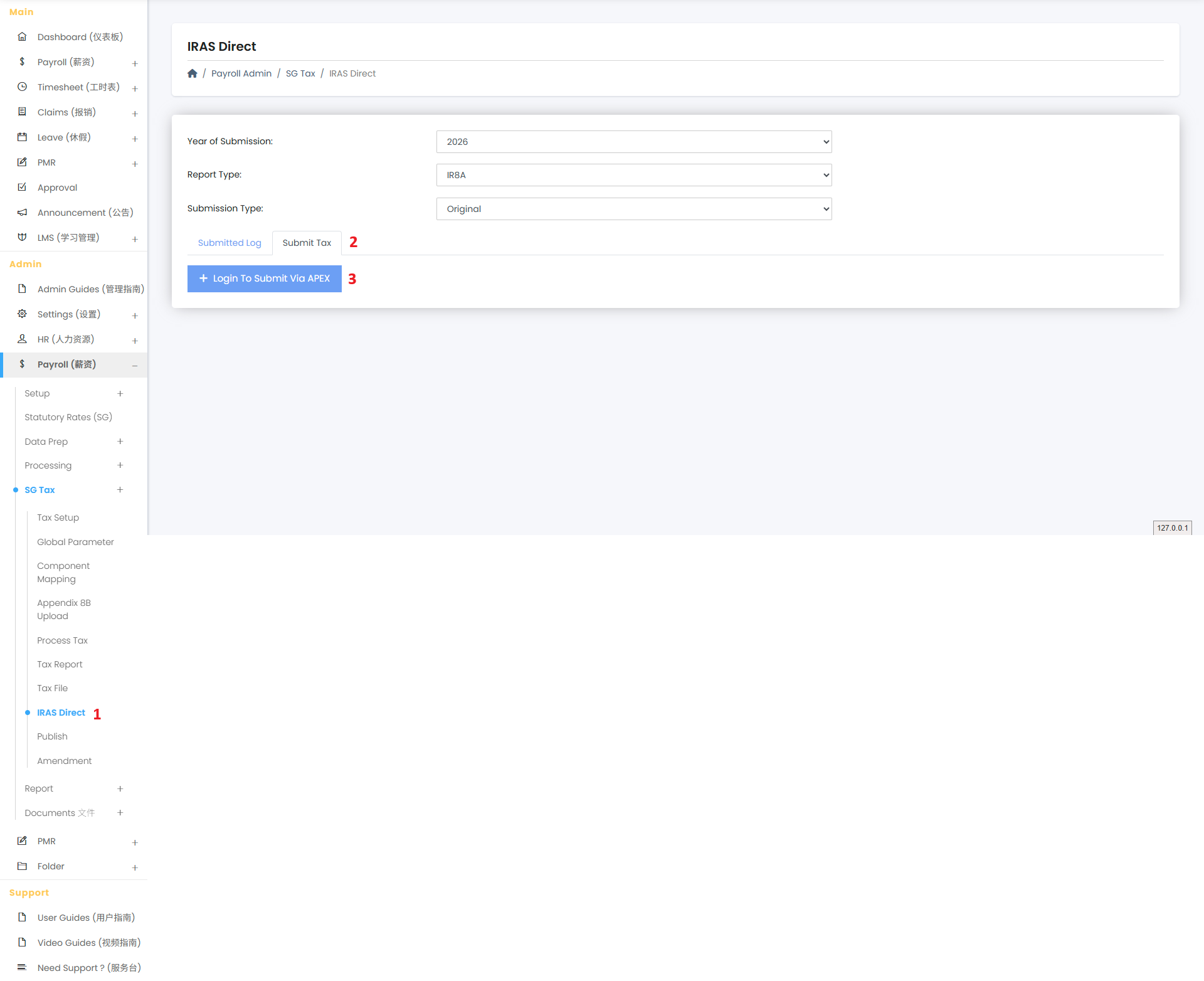Select the Submit Tax tab
The width and height of the screenshot is (1204, 981).
coord(307,243)
